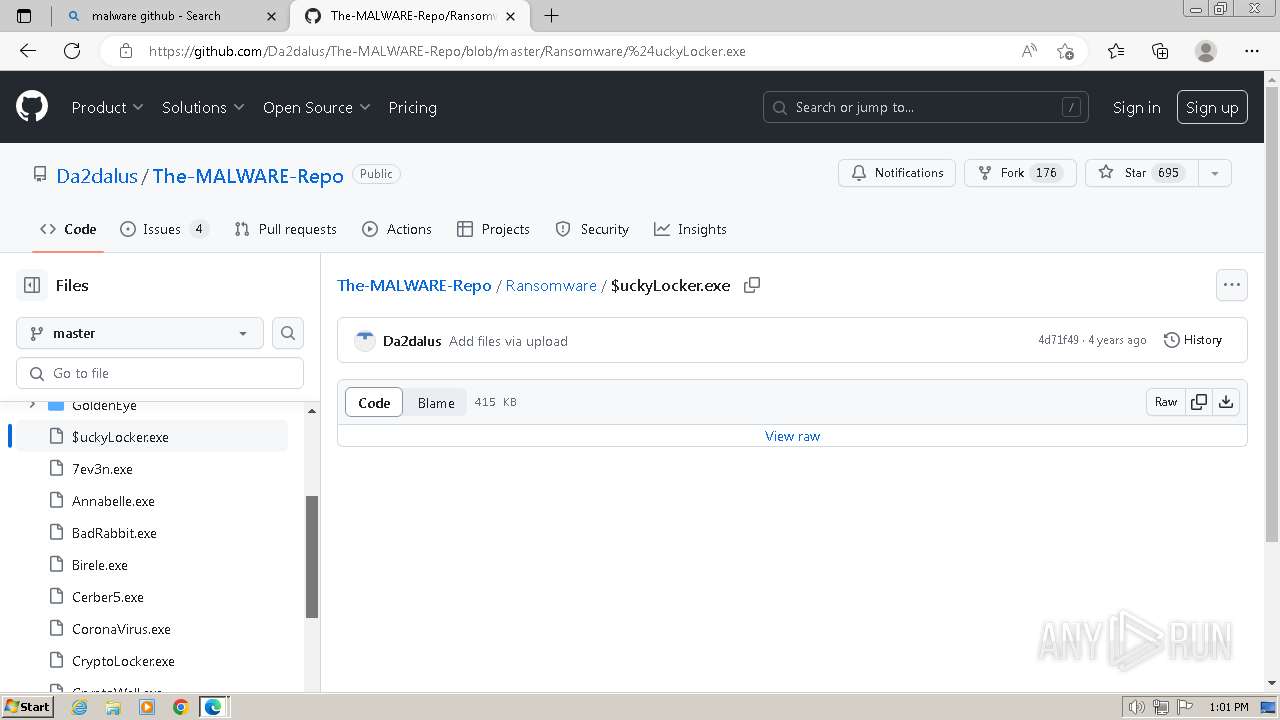Open Windows Start menu
This screenshot has height=720, width=1280.
pos(27,707)
